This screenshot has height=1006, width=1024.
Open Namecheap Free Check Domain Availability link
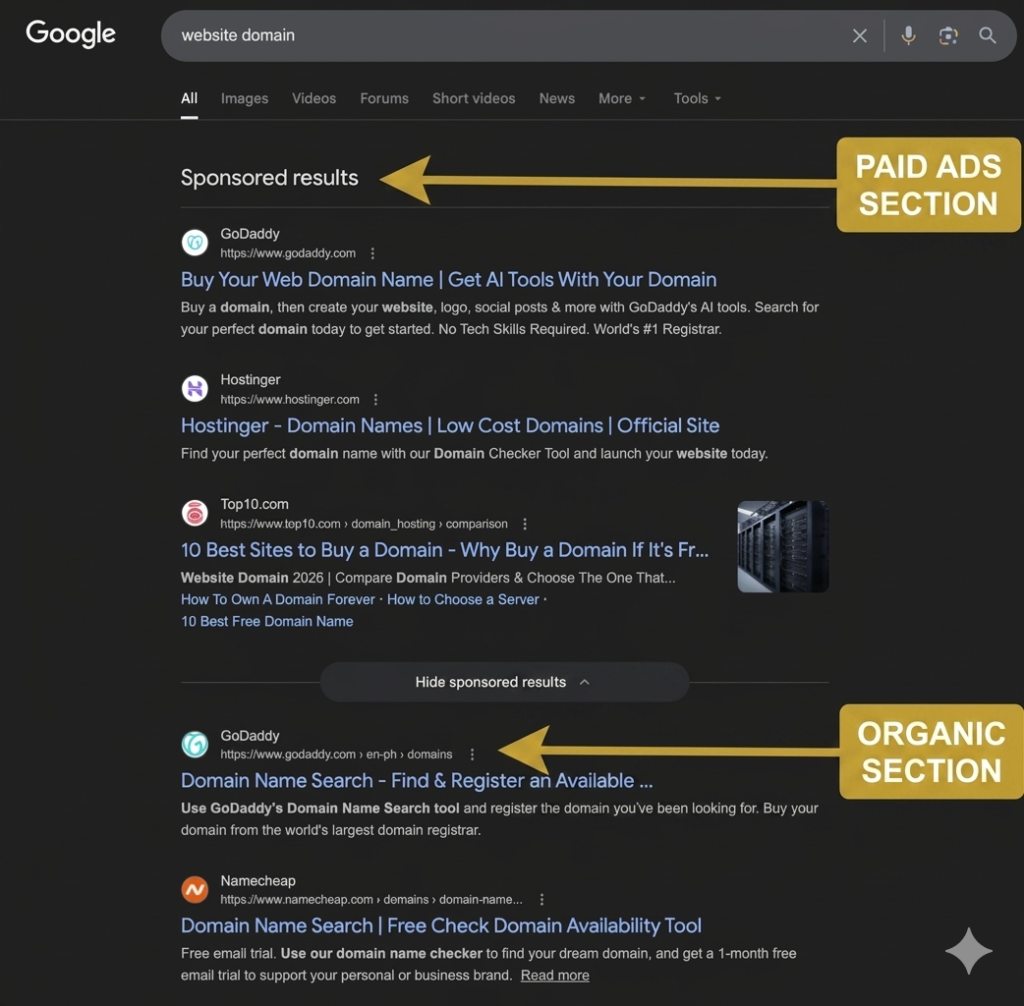pyautogui.click(x=441, y=926)
